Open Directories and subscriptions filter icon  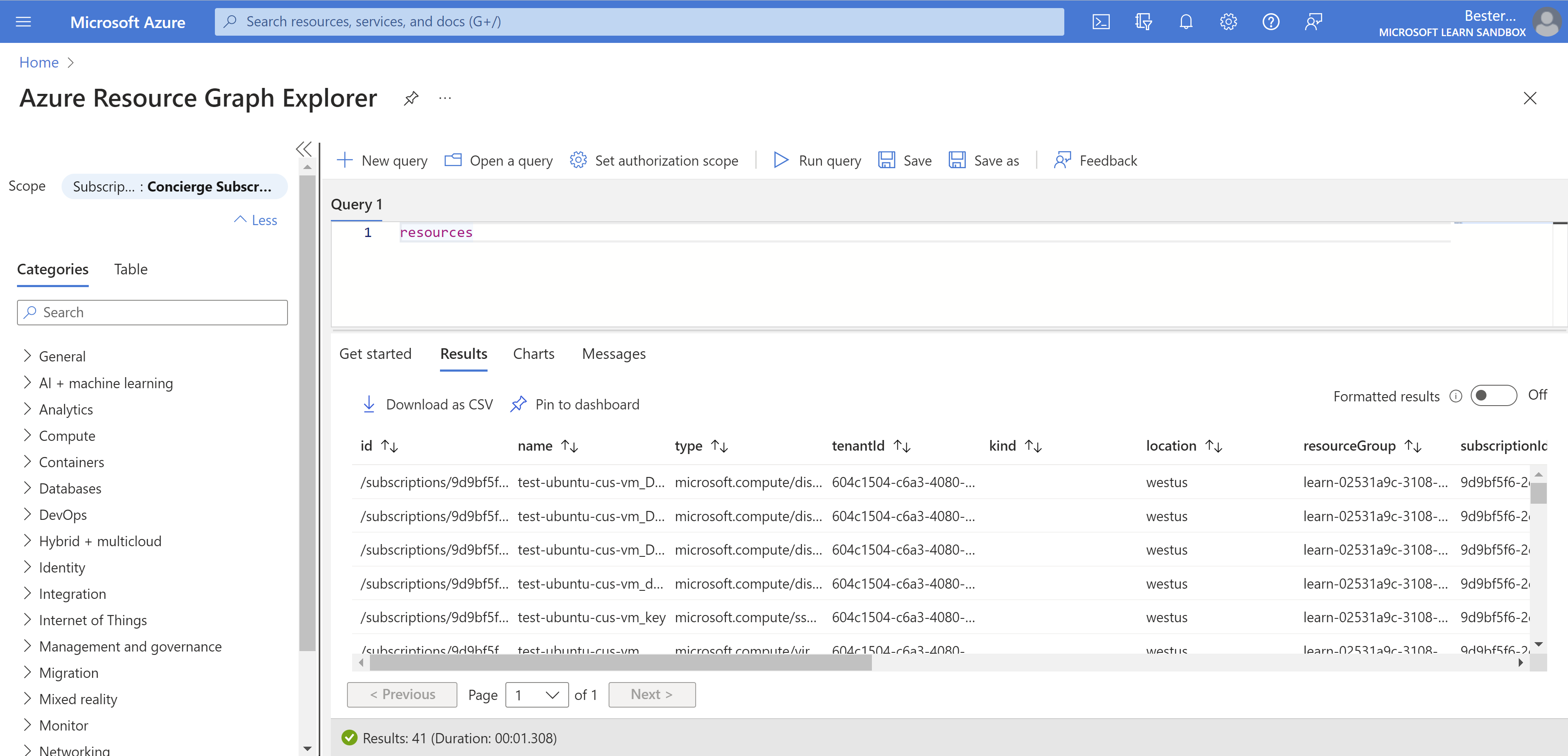(1143, 22)
